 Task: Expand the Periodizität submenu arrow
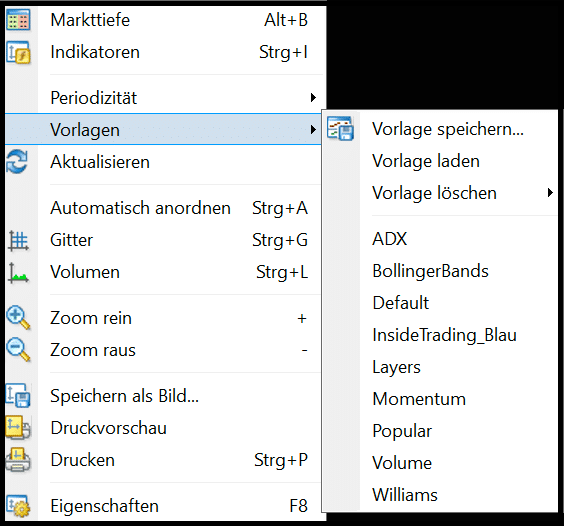313,98
